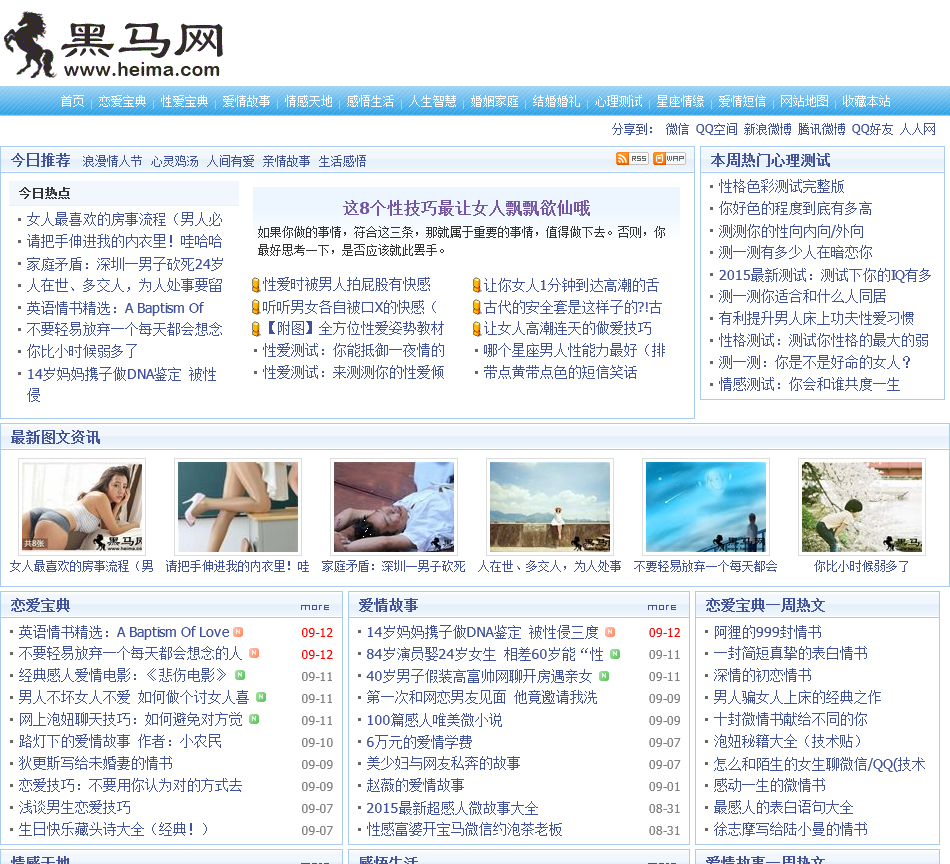Open thumbnail of girl on seawall
950x864 pixels.
(x=550, y=507)
